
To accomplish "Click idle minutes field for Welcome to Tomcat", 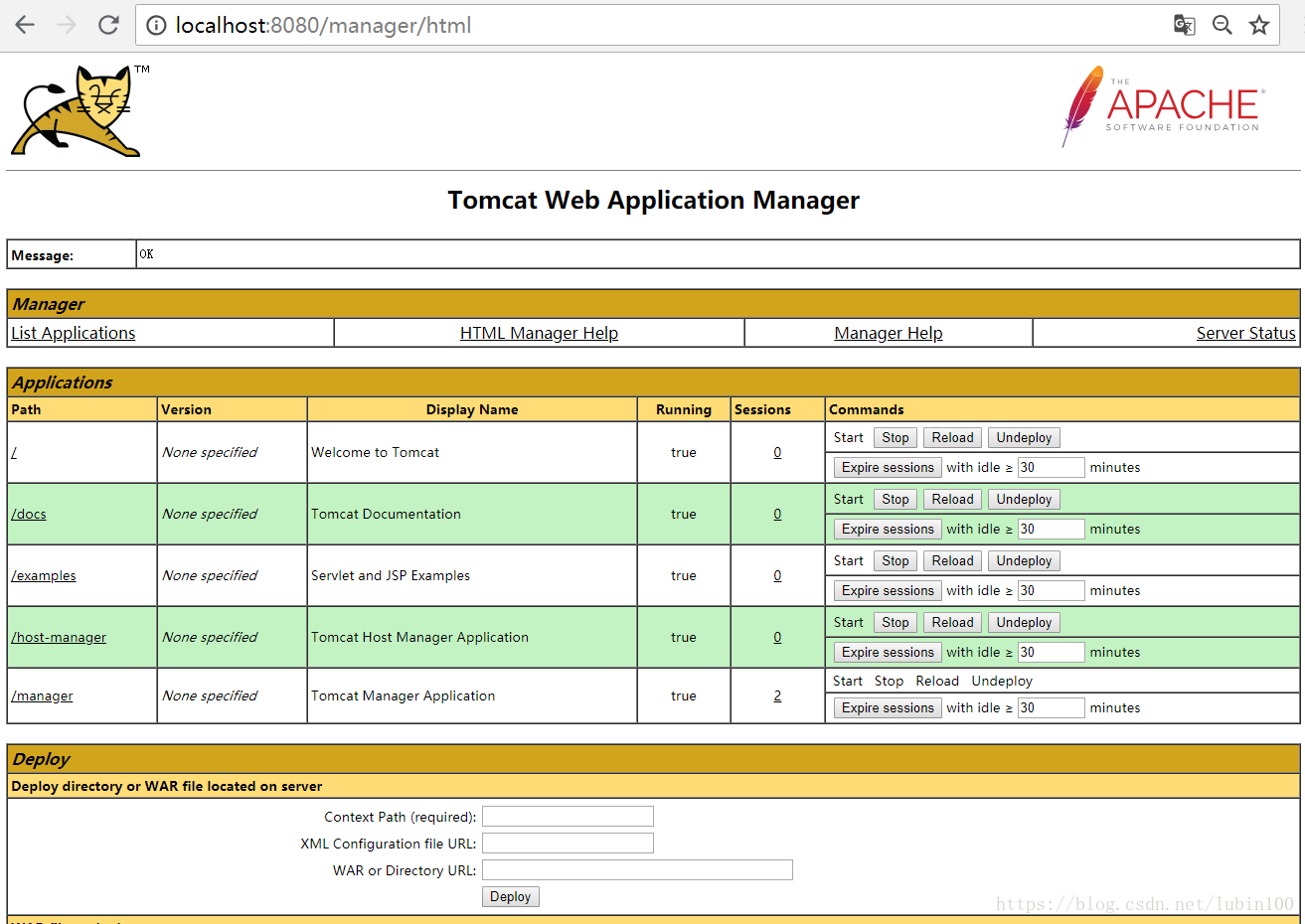I will coord(1051,467).
